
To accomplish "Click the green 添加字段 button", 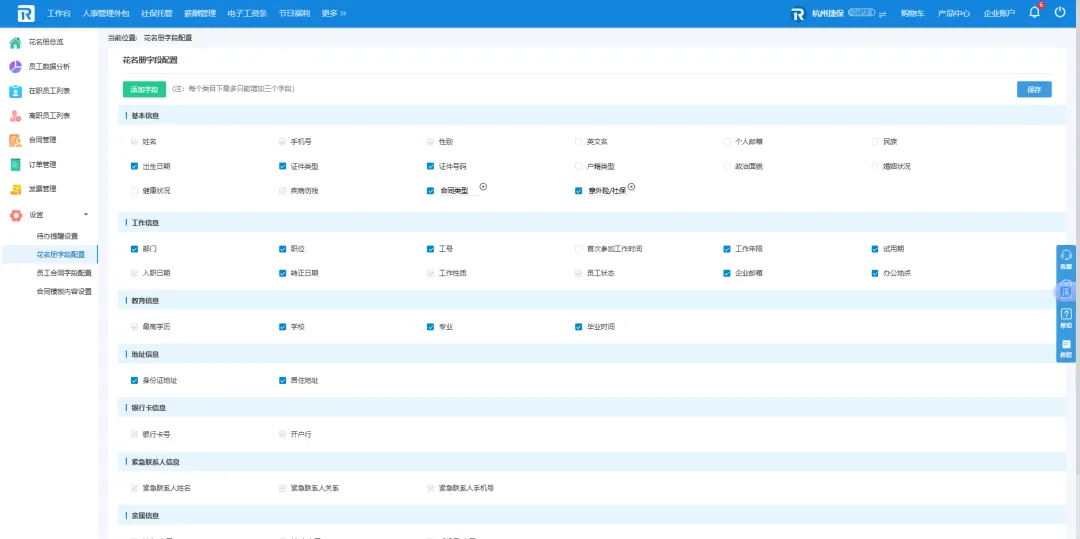I will click(x=145, y=89).
